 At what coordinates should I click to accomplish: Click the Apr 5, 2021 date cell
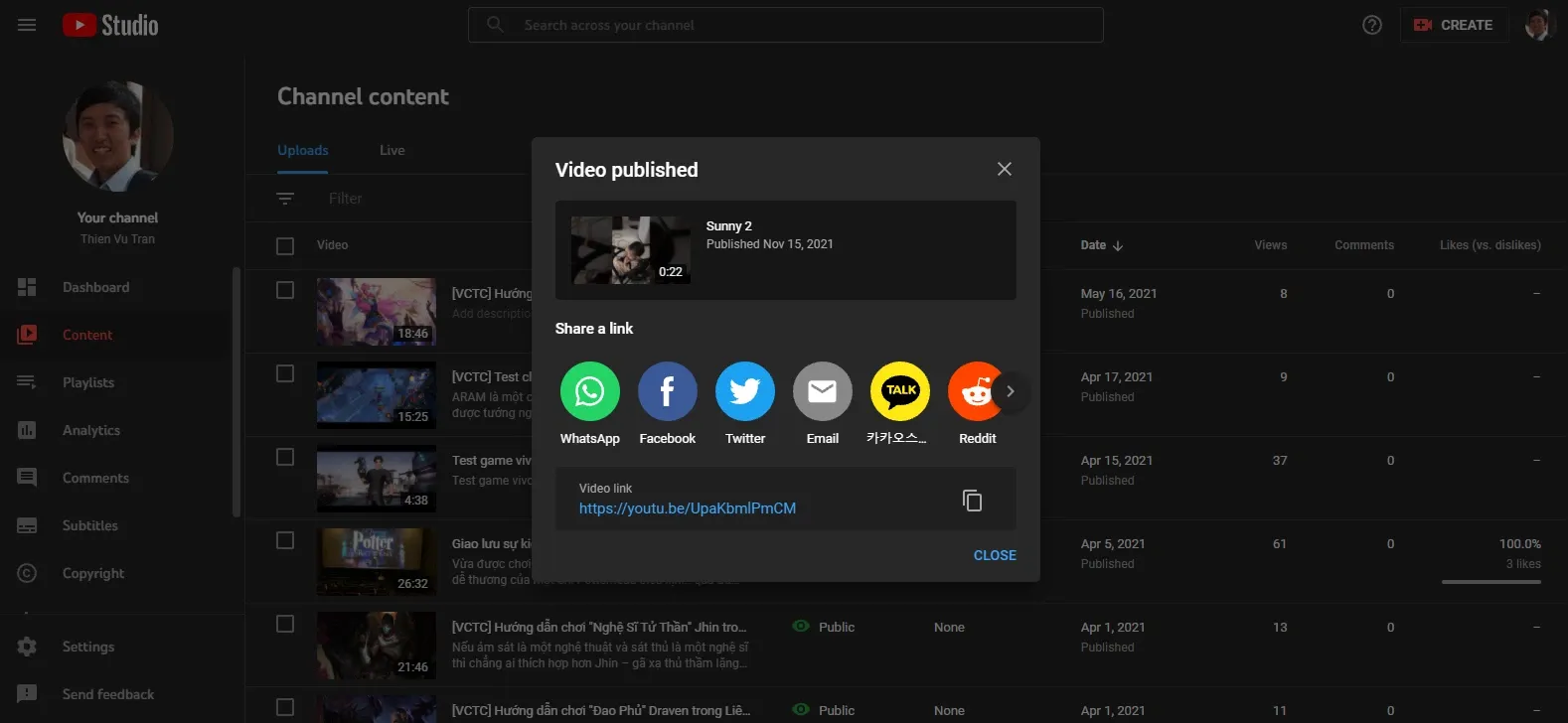[1113, 543]
